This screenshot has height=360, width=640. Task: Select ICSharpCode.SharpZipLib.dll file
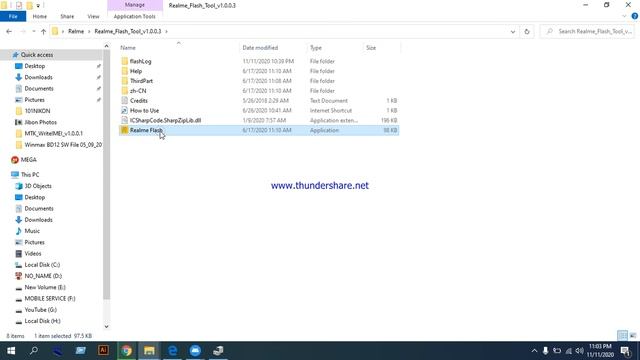[165, 120]
